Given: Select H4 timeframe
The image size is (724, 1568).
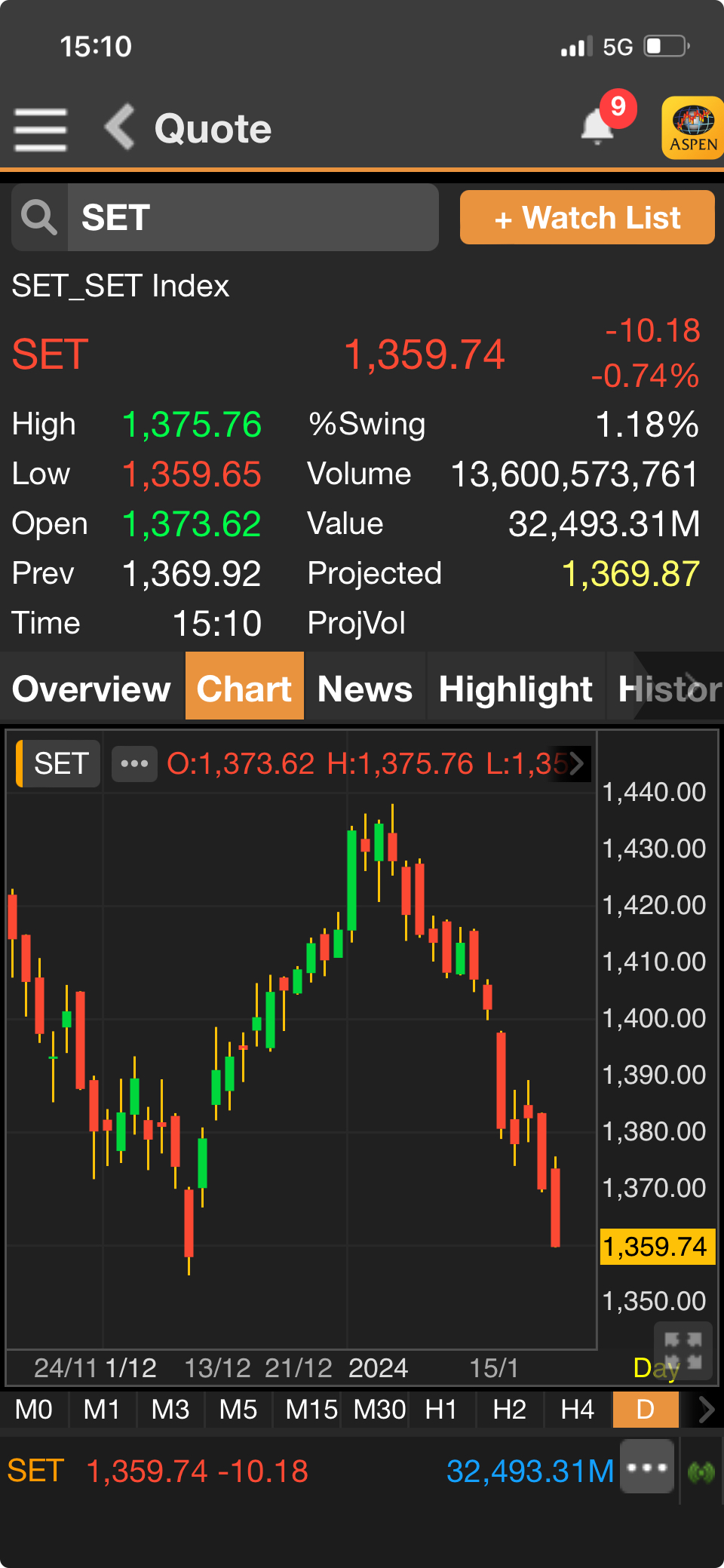Looking at the screenshot, I should pyautogui.click(x=578, y=1409).
